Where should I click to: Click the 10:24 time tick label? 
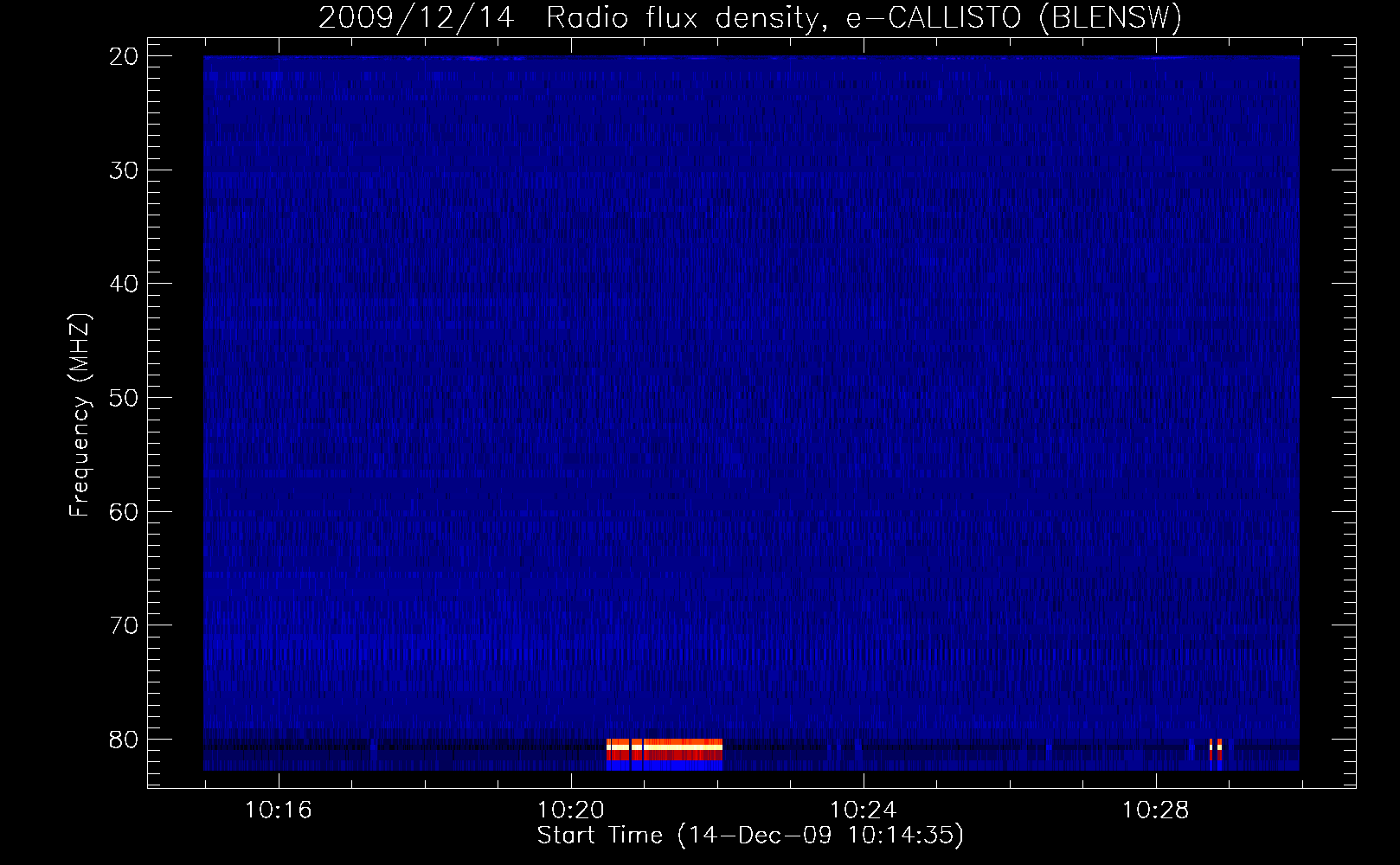pos(863,811)
